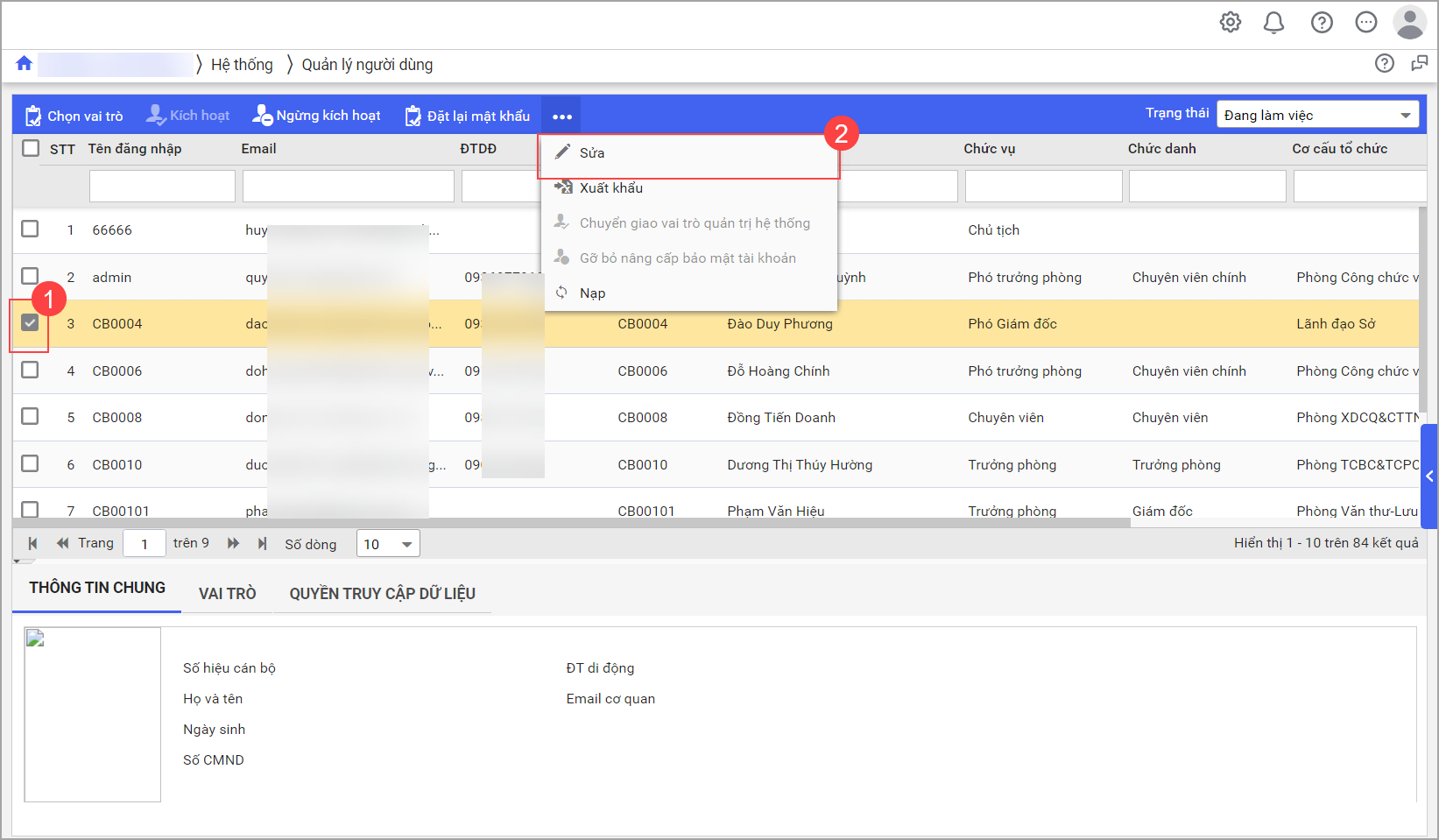This screenshot has height=840, width=1439.
Task: Click the Tên đăng nhập filter field
Action: (x=162, y=186)
